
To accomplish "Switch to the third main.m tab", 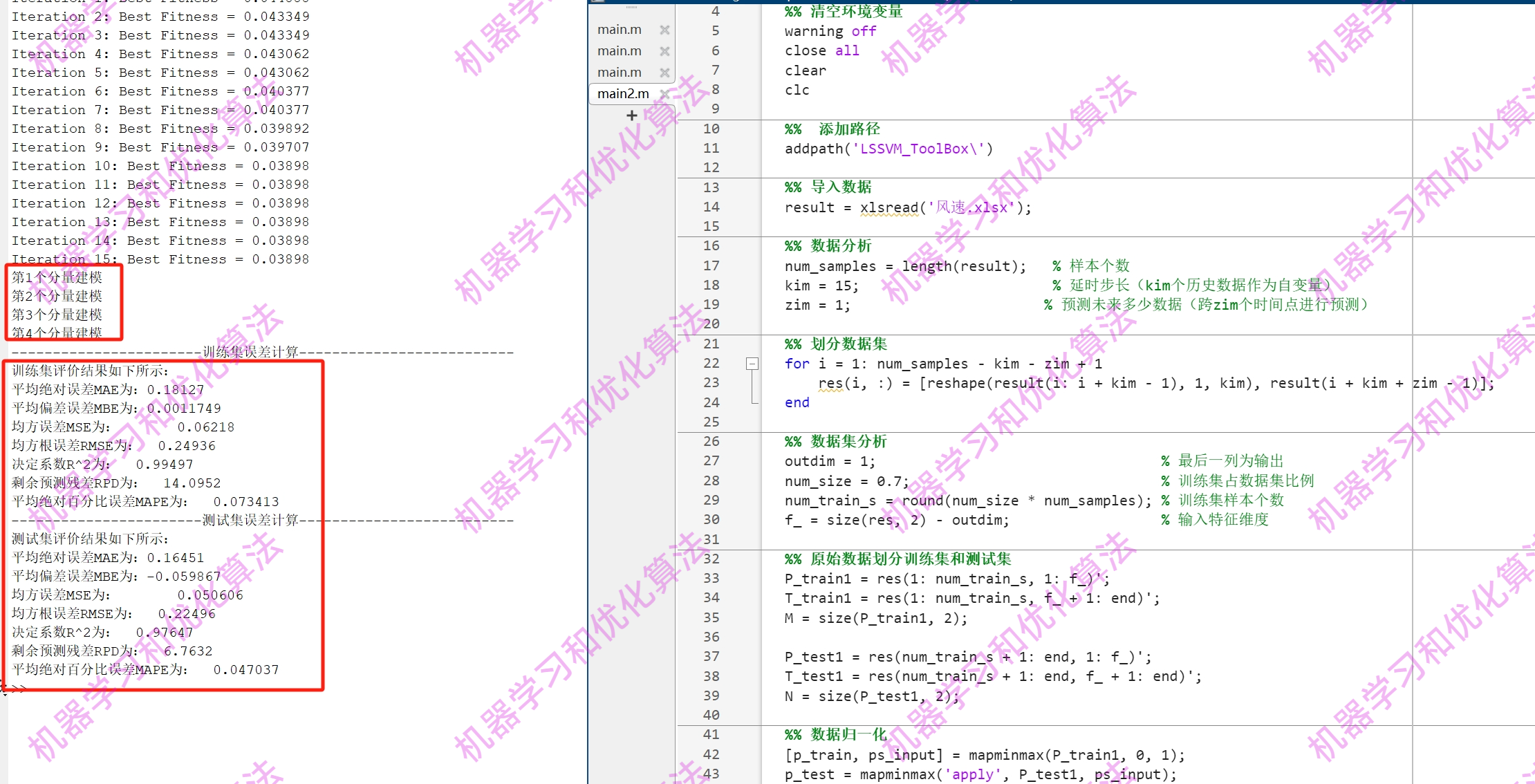I will pos(620,73).
